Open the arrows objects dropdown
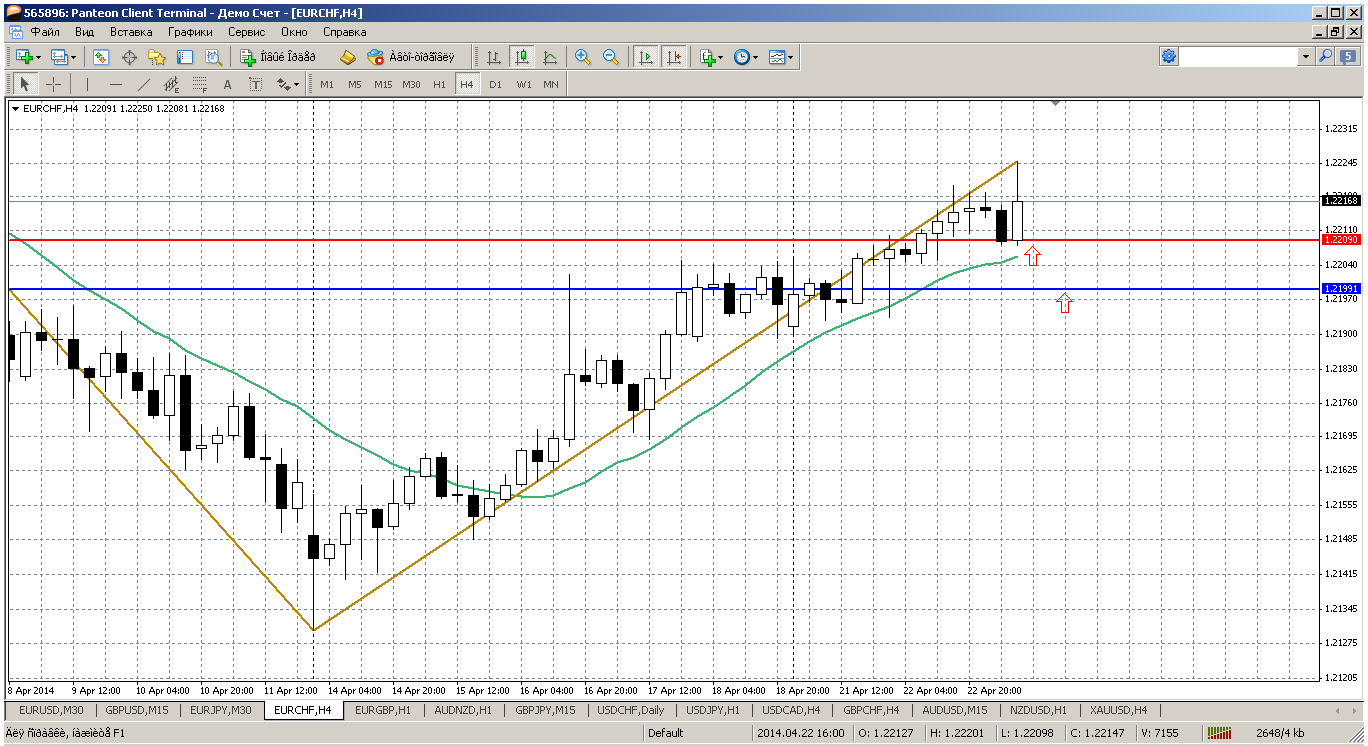 287,84
